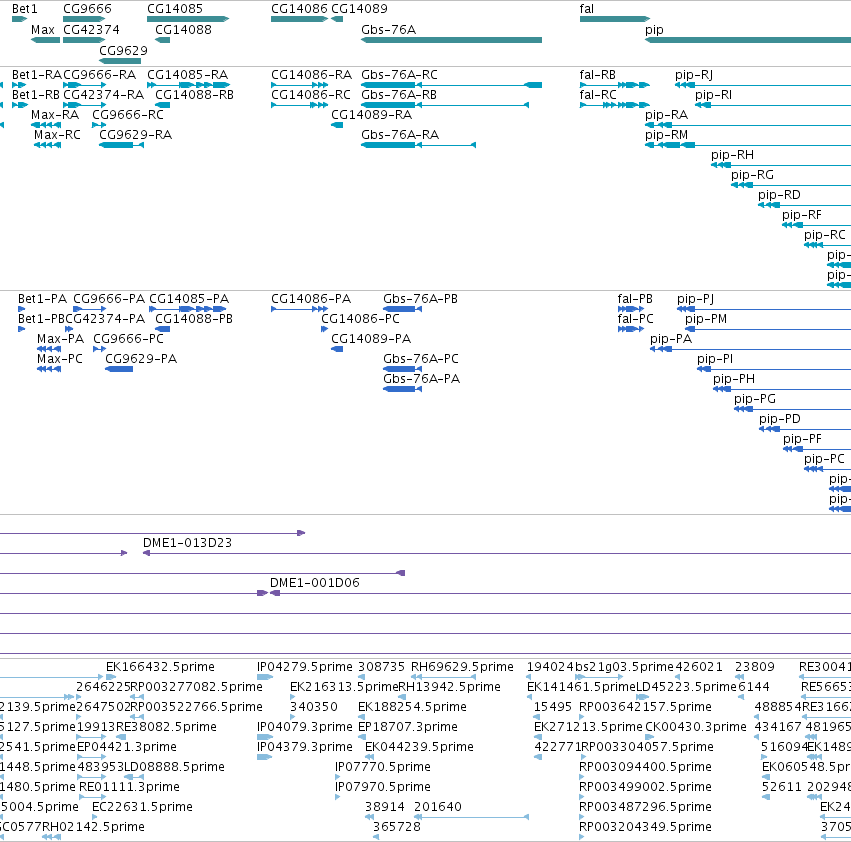Click the CG9629 gene label

tap(123, 50)
